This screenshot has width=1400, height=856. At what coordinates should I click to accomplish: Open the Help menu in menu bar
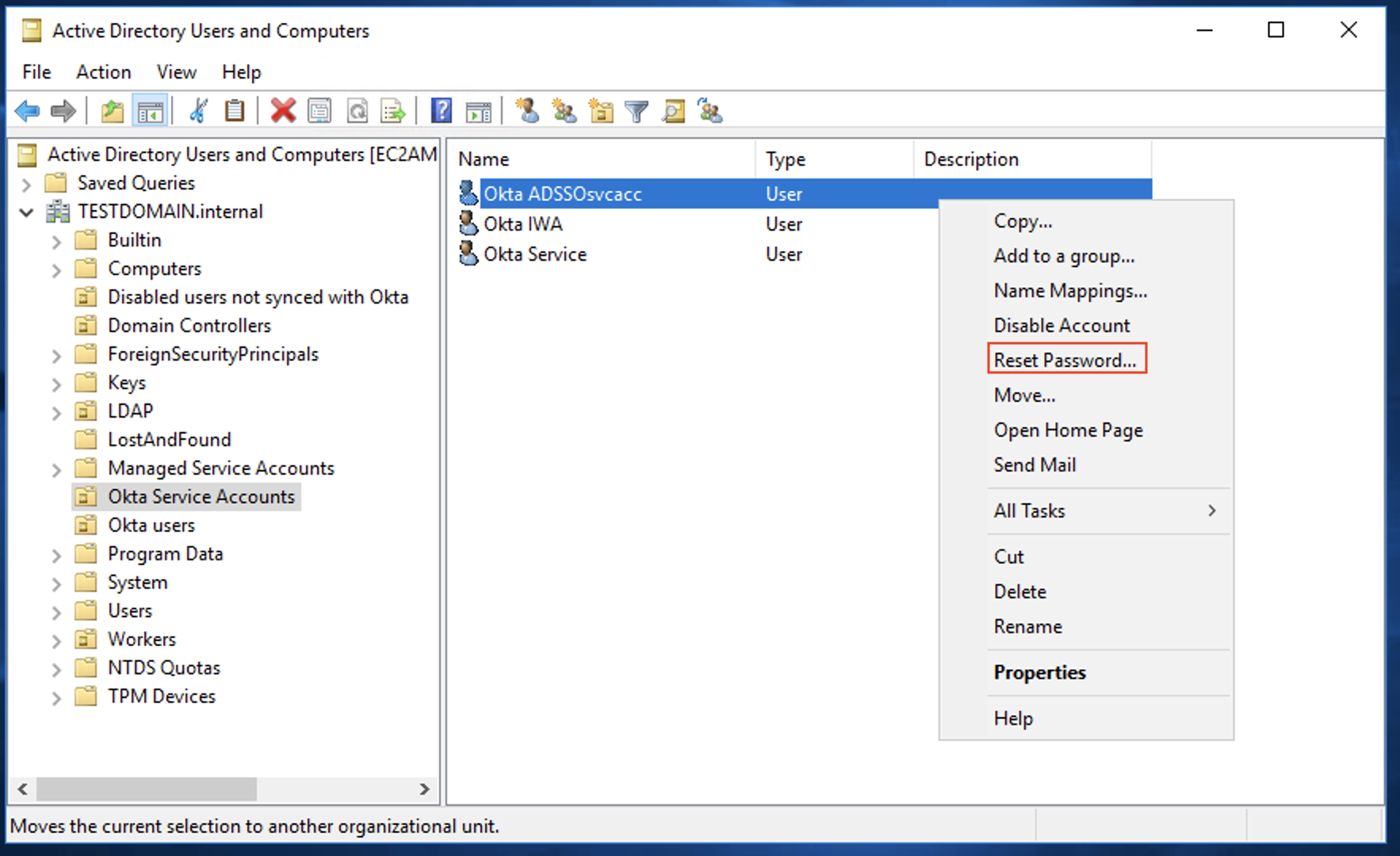pos(241,72)
